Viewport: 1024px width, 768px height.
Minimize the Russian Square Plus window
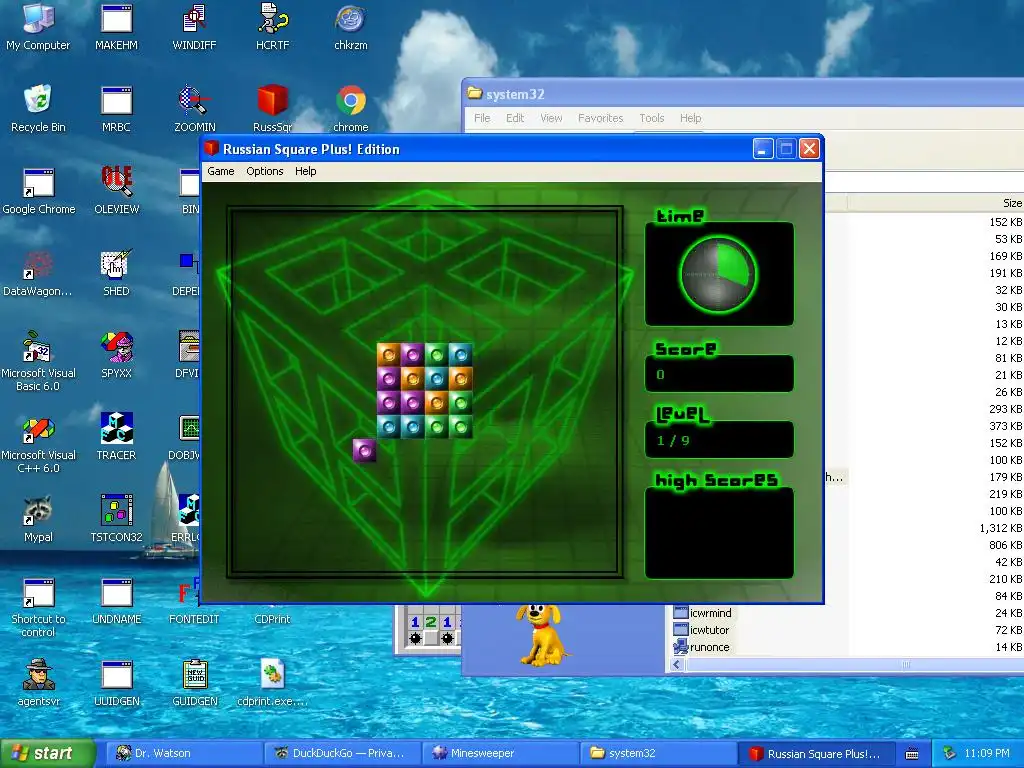coord(763,149)
